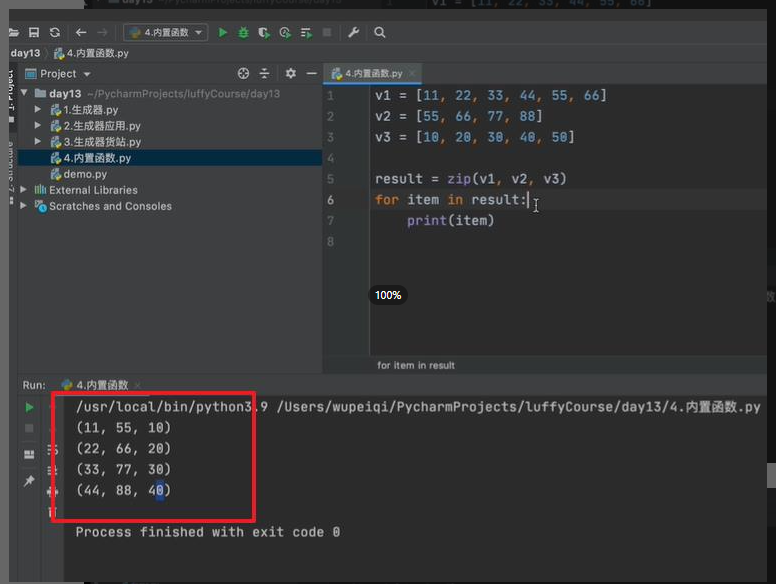Click output line (33, 77, 30)
The image size is (776, 584).
point(123,469)
